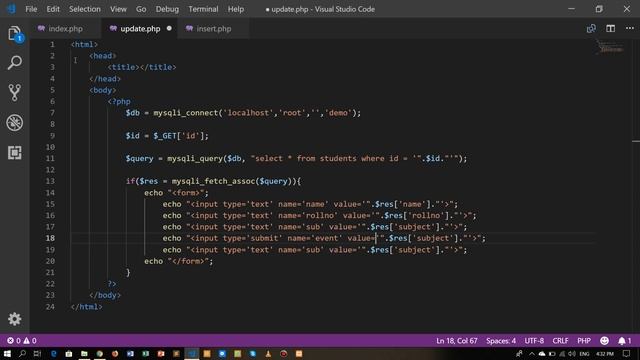Click the ENG input language indicator
This screenshot has height=360, width=640.
pos(584,353)
